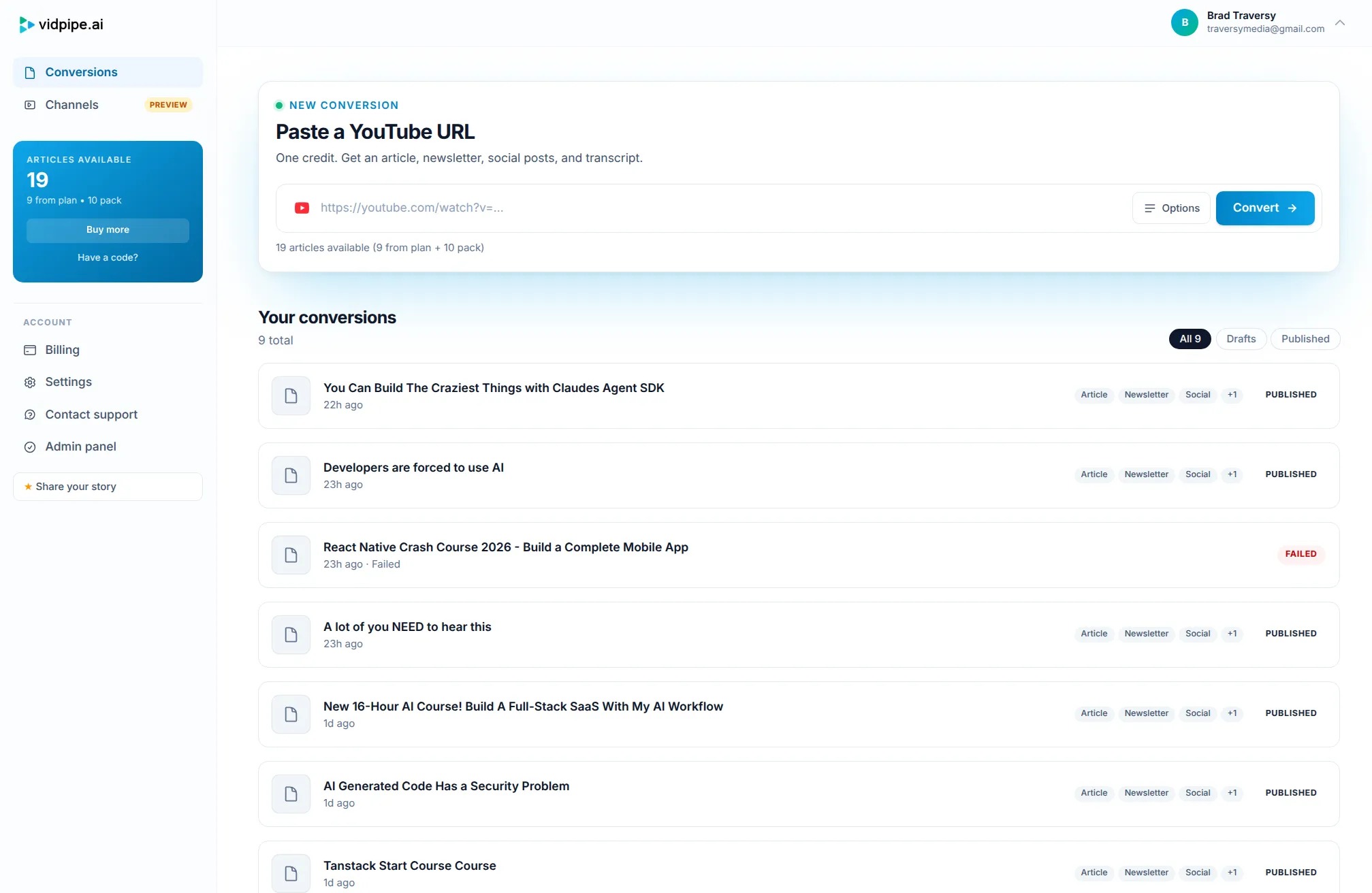Open the Billing page
The image size is (1372, 893).
point(108,350)
